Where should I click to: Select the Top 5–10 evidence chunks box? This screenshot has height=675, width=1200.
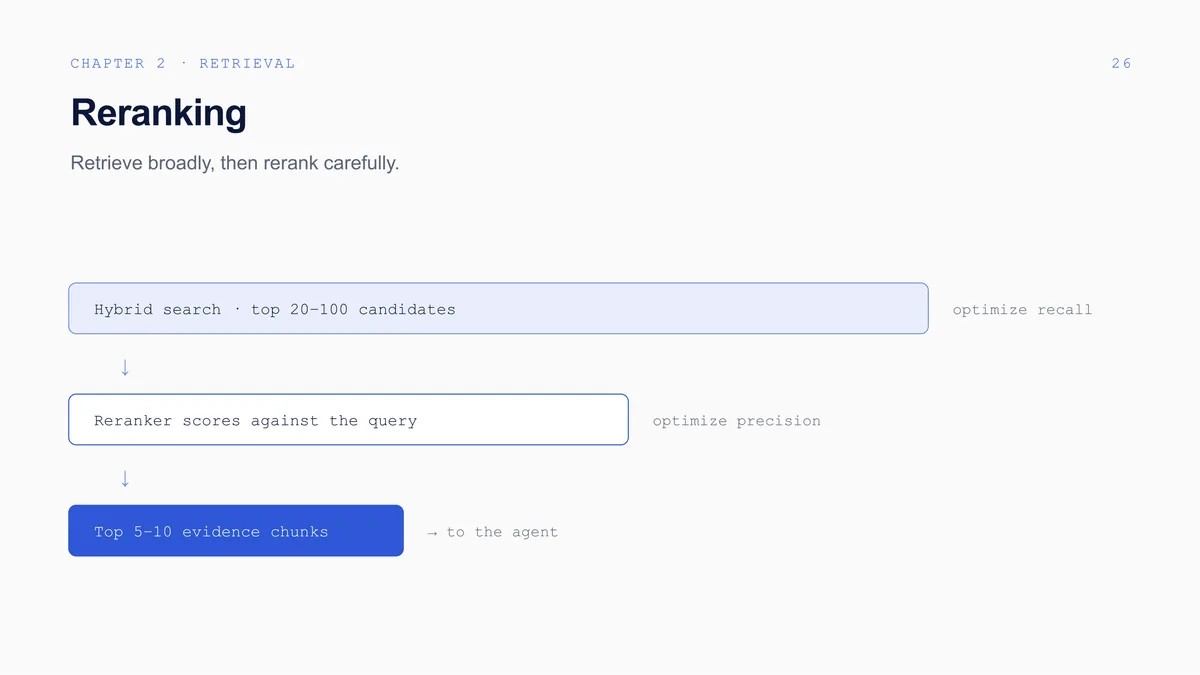(x=236, y=530)
